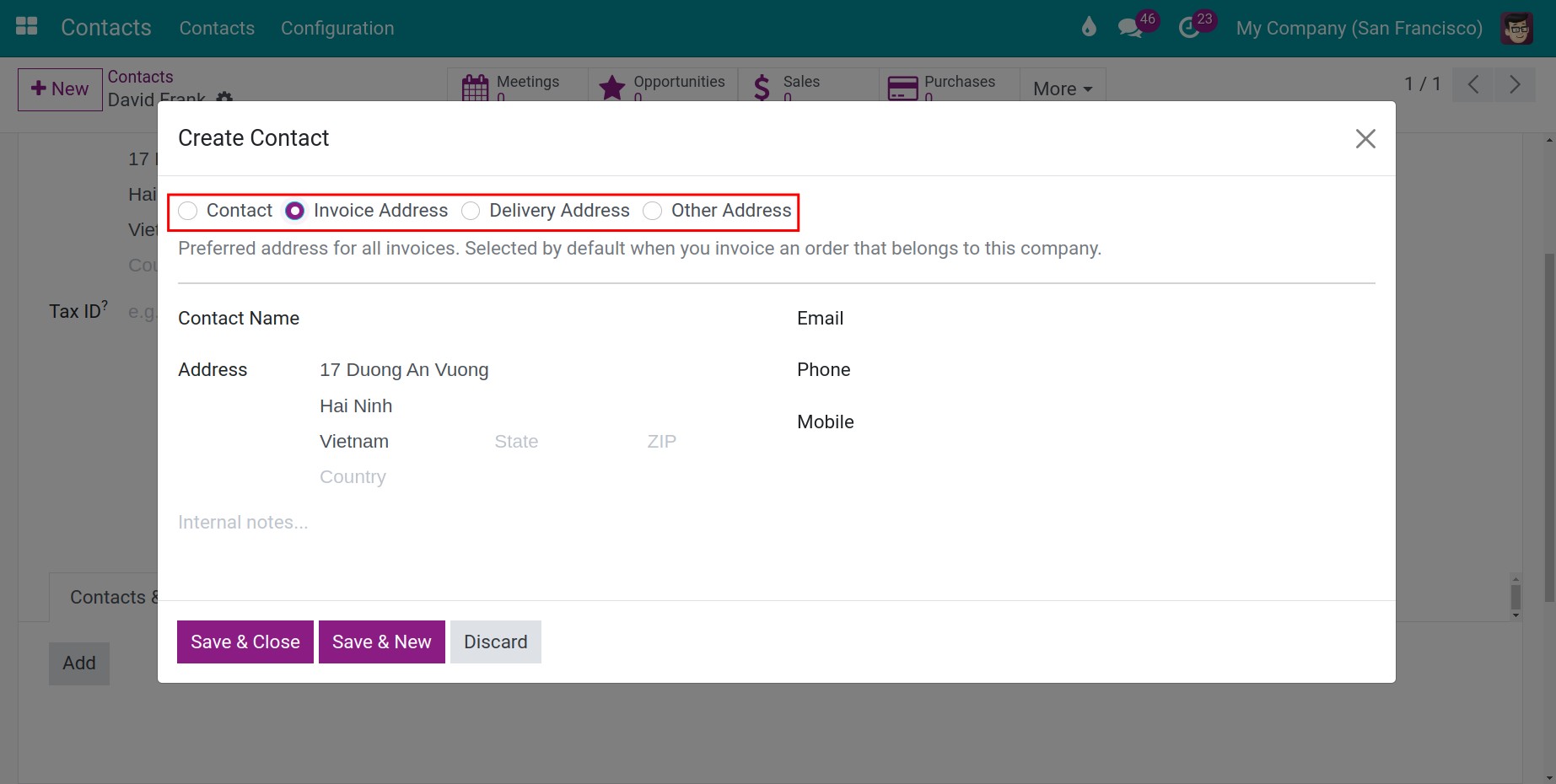
Task: Click the Discard button
Action: coord(496,642)
